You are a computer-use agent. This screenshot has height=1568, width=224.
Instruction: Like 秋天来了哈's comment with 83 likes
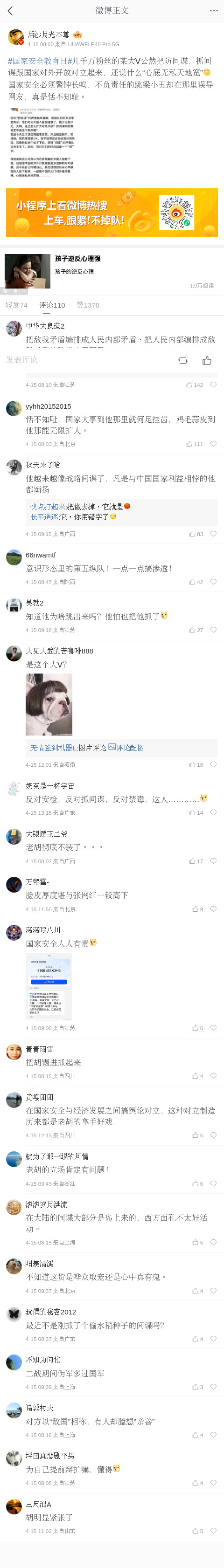point(192,534)
